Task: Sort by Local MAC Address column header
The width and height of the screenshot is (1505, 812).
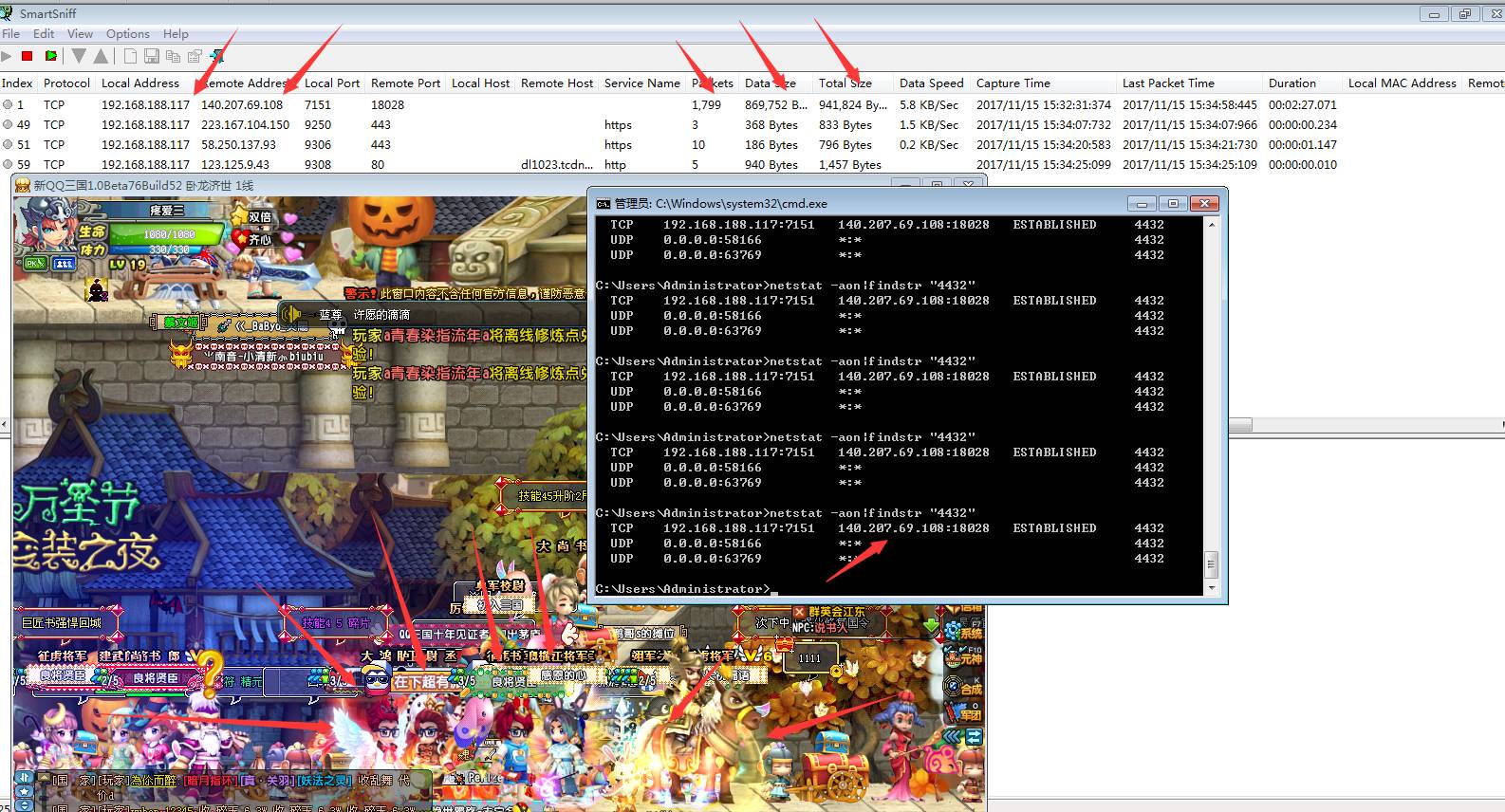Action: (1403, 83)
